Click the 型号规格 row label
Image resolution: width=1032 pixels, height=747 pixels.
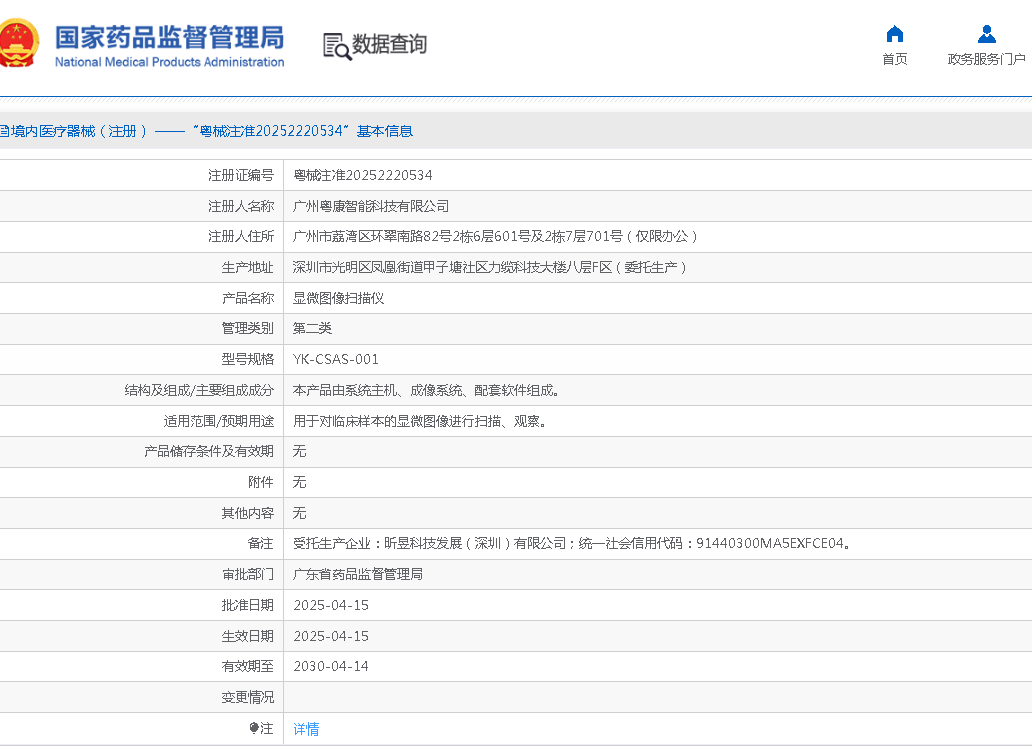pos(247,359)
